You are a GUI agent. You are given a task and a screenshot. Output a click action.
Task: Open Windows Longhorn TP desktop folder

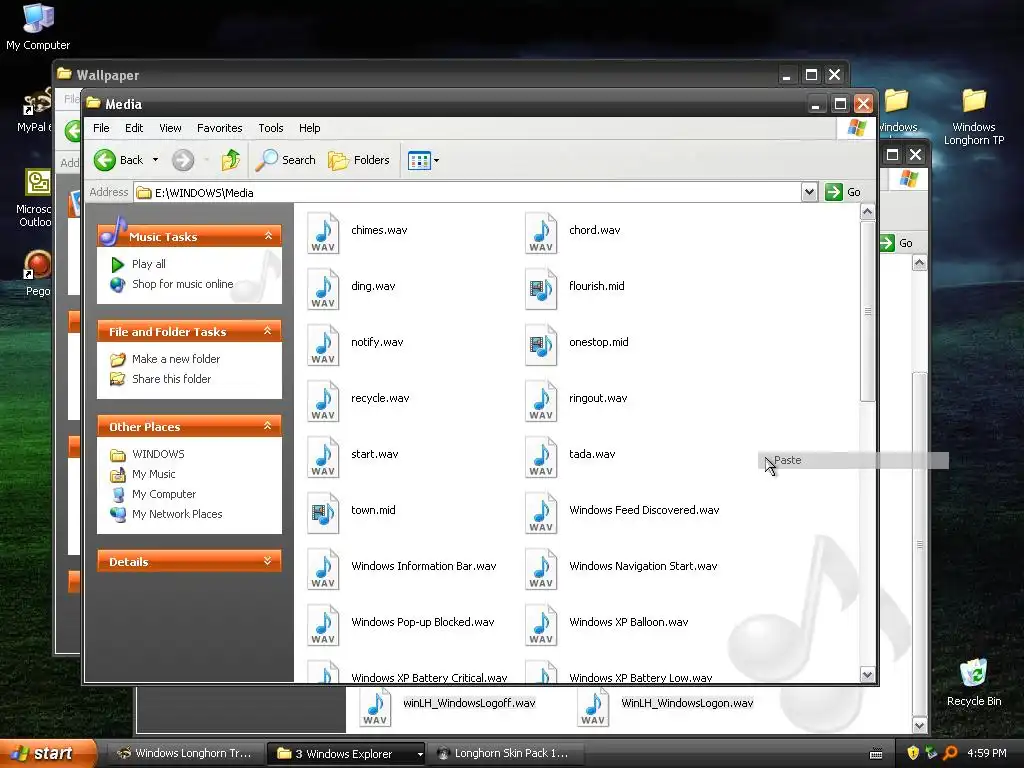click(x=974, y=117)
